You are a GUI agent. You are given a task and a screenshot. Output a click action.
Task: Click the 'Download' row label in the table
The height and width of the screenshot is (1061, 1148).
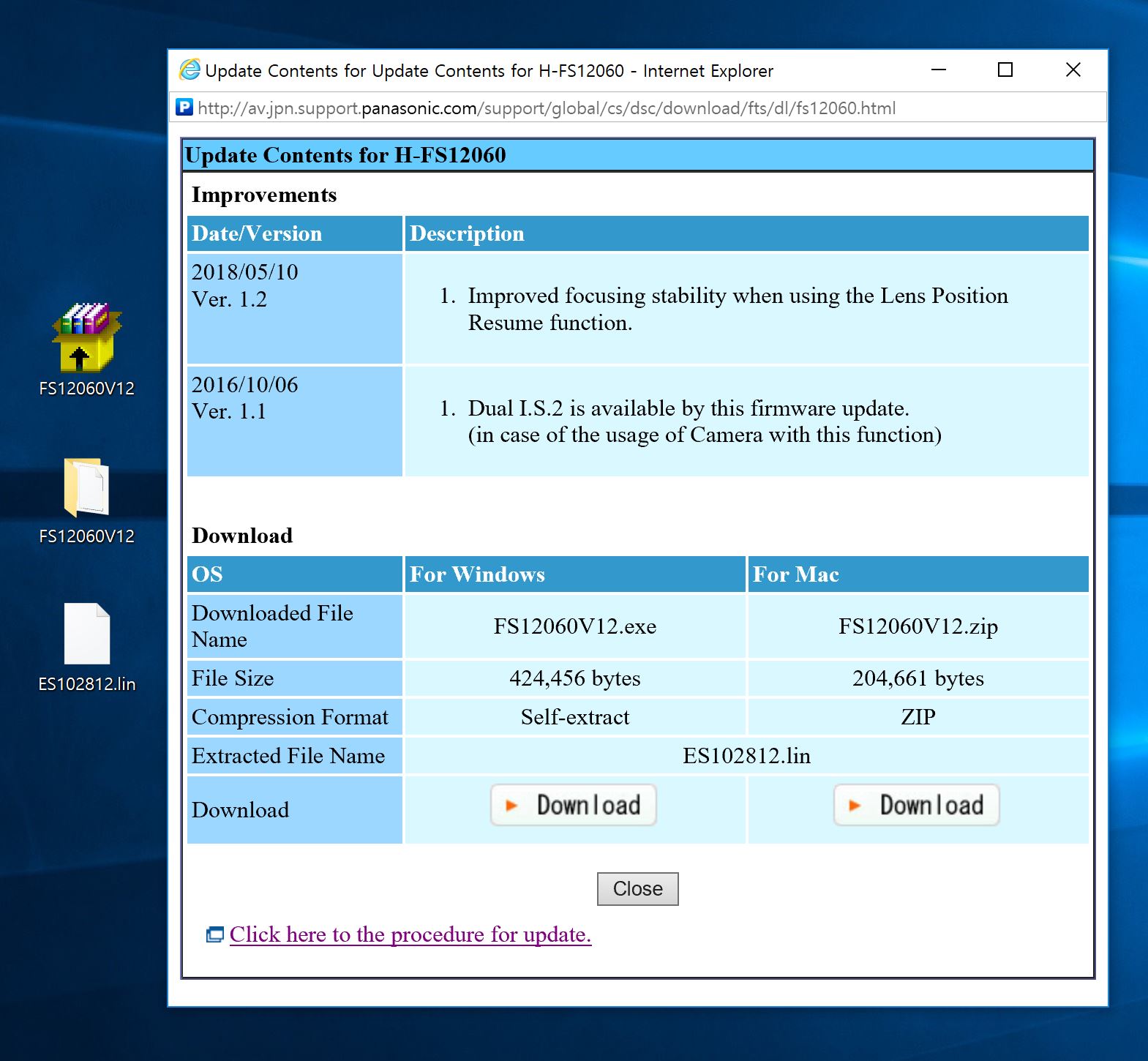tap(295, 810)
